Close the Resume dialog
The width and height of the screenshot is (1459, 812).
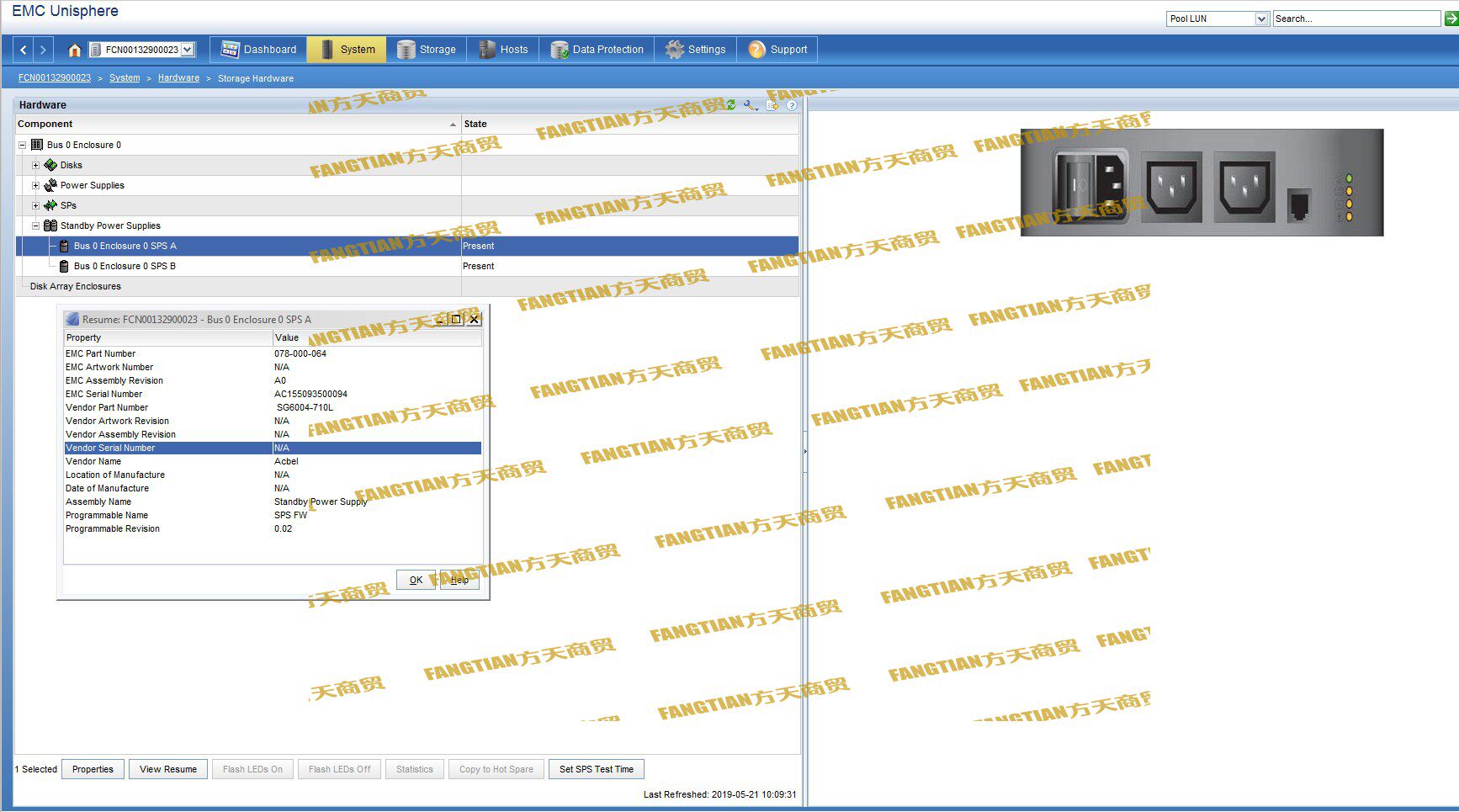[475, 319]
